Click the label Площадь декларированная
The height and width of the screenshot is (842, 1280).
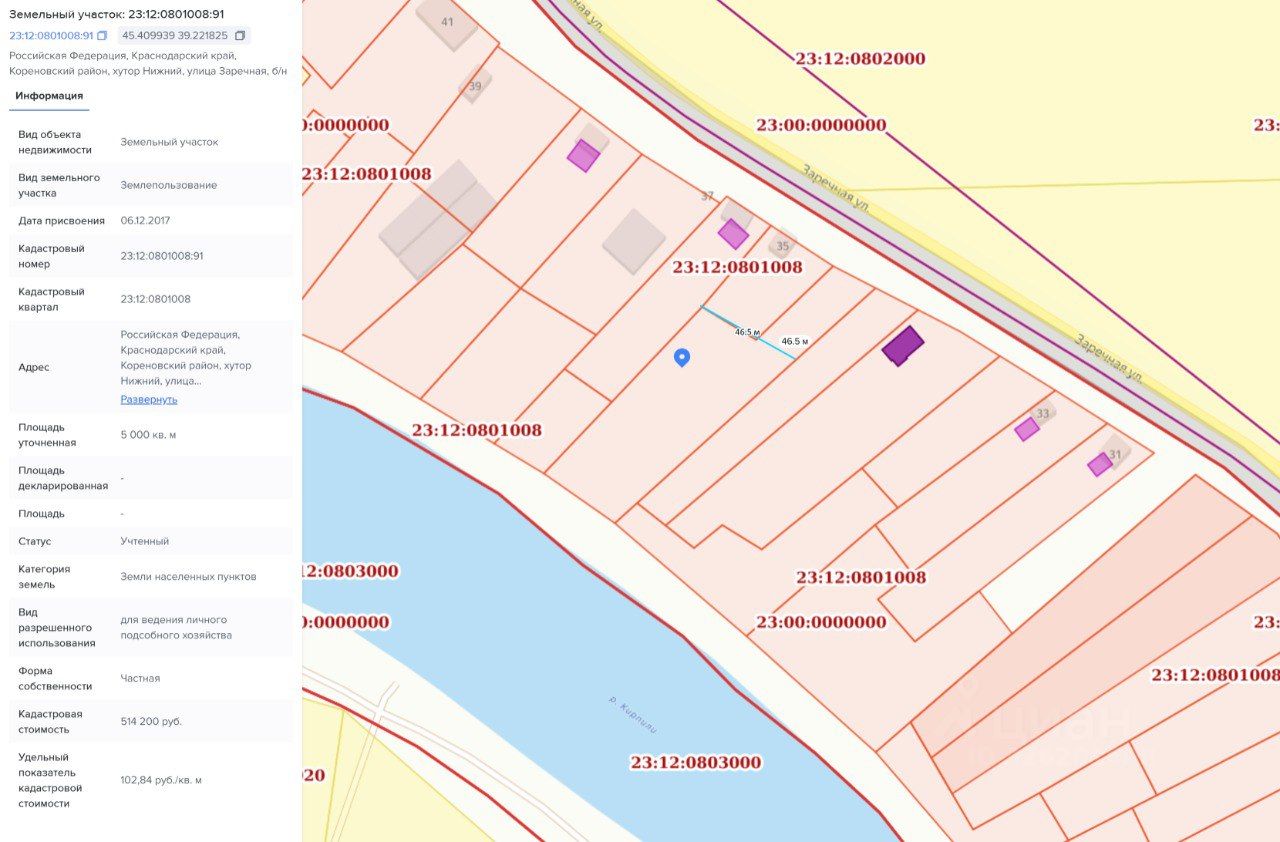tap(63, 478)
